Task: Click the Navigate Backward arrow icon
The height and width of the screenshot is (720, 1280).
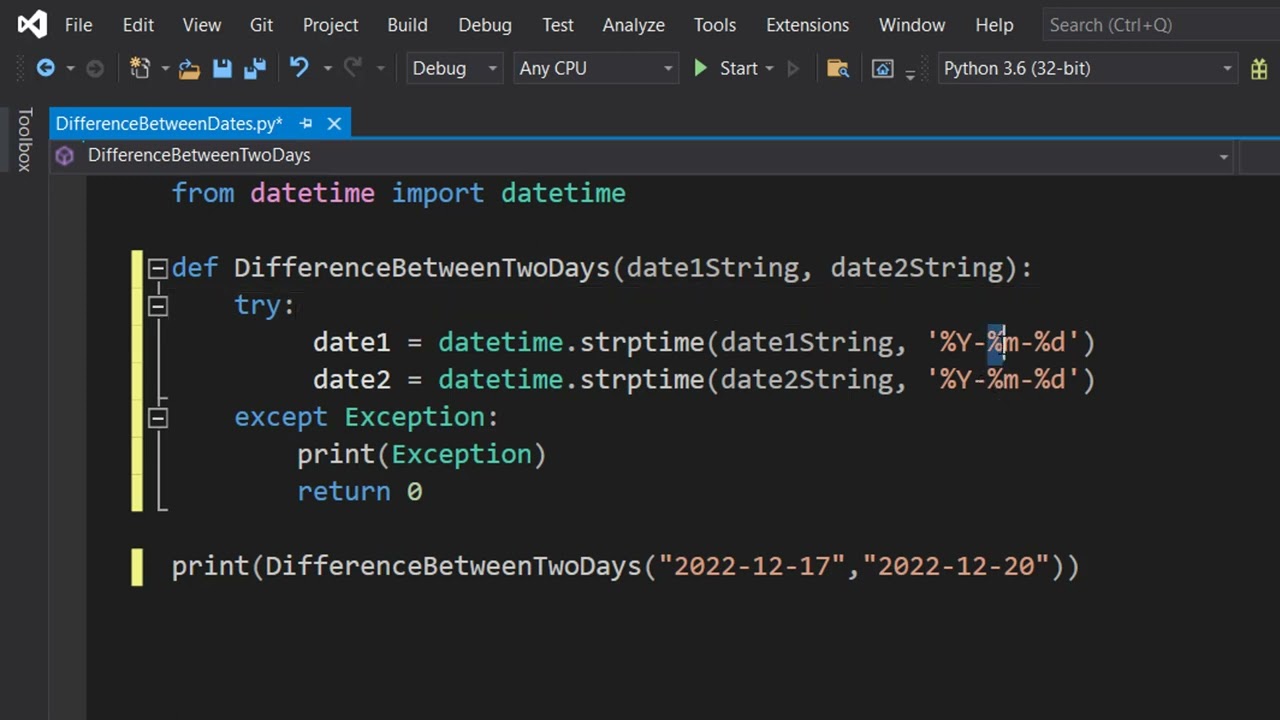Action: [45, 68]
